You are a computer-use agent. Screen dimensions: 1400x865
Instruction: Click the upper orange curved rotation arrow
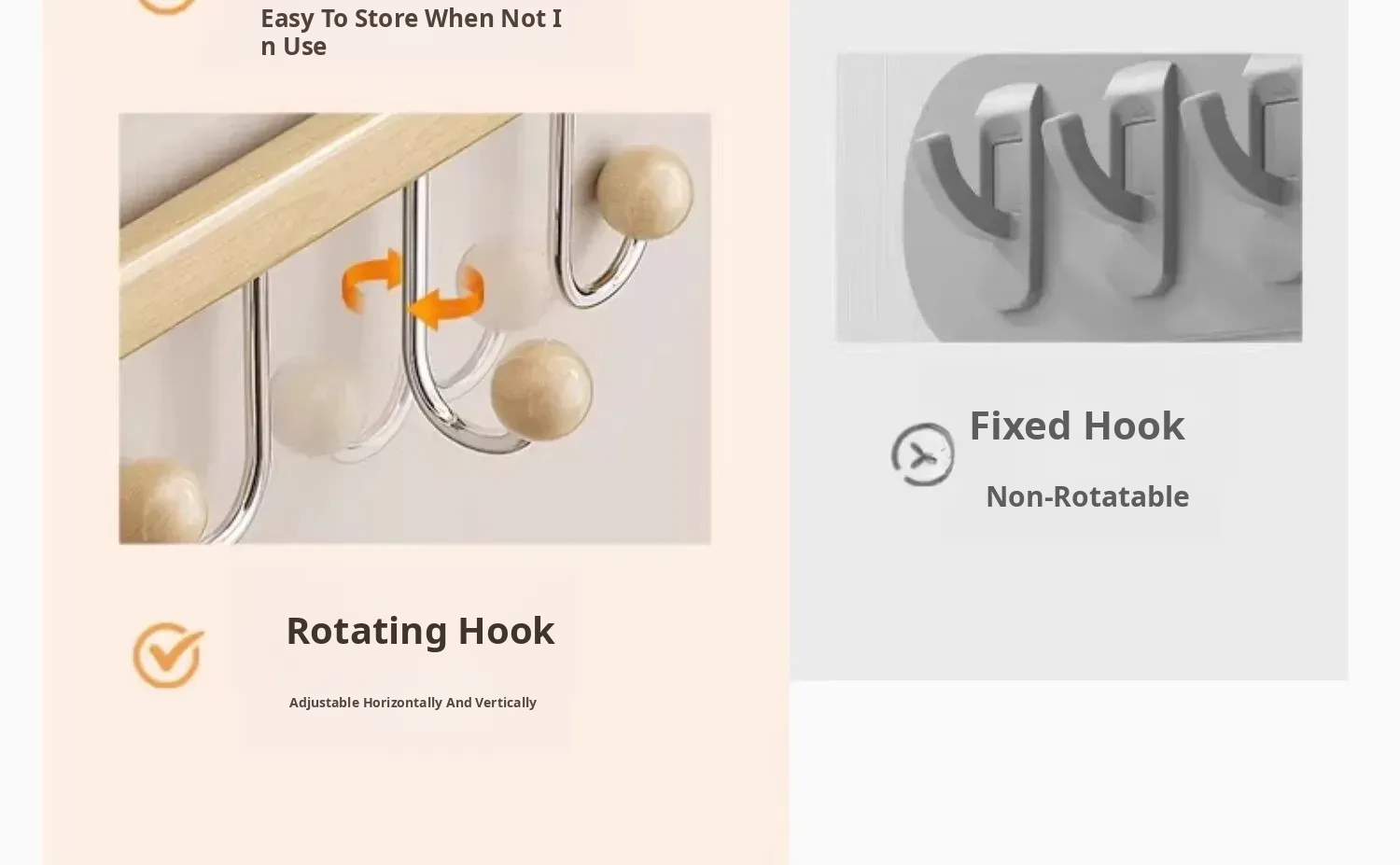tap(371, 279)
